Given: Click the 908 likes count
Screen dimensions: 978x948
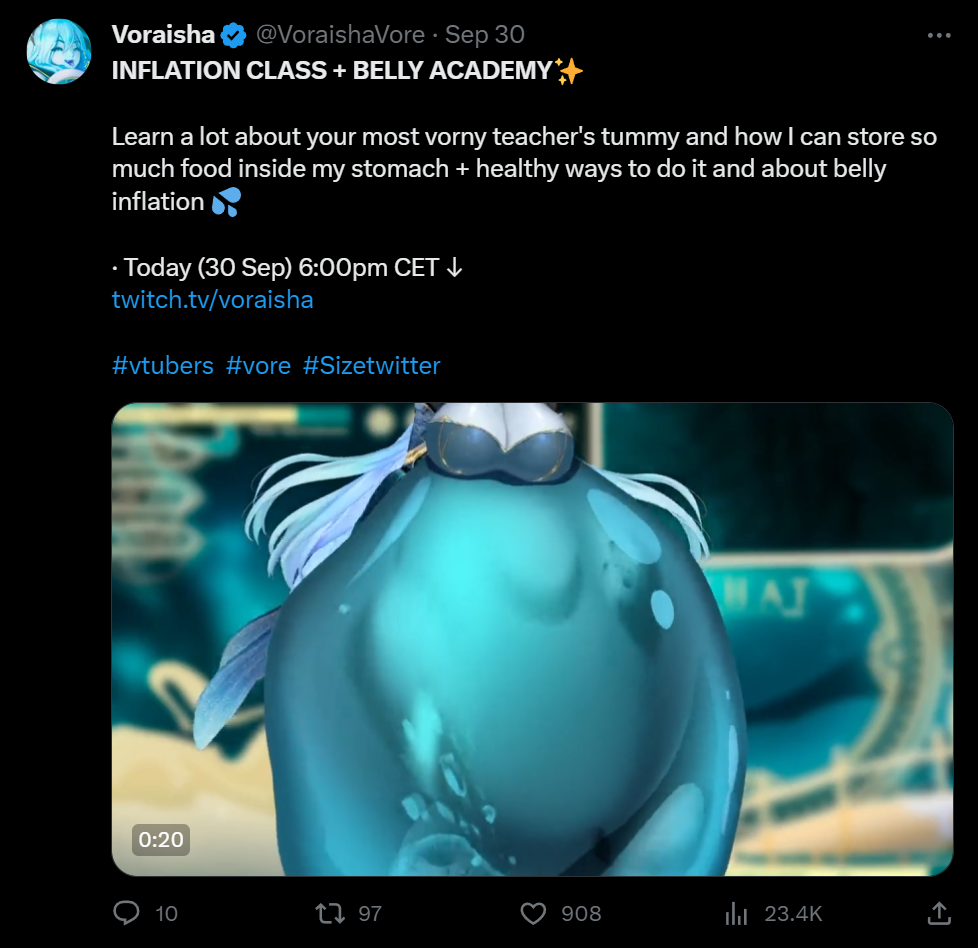Looking at the screenshot, I should coord(581,914).
